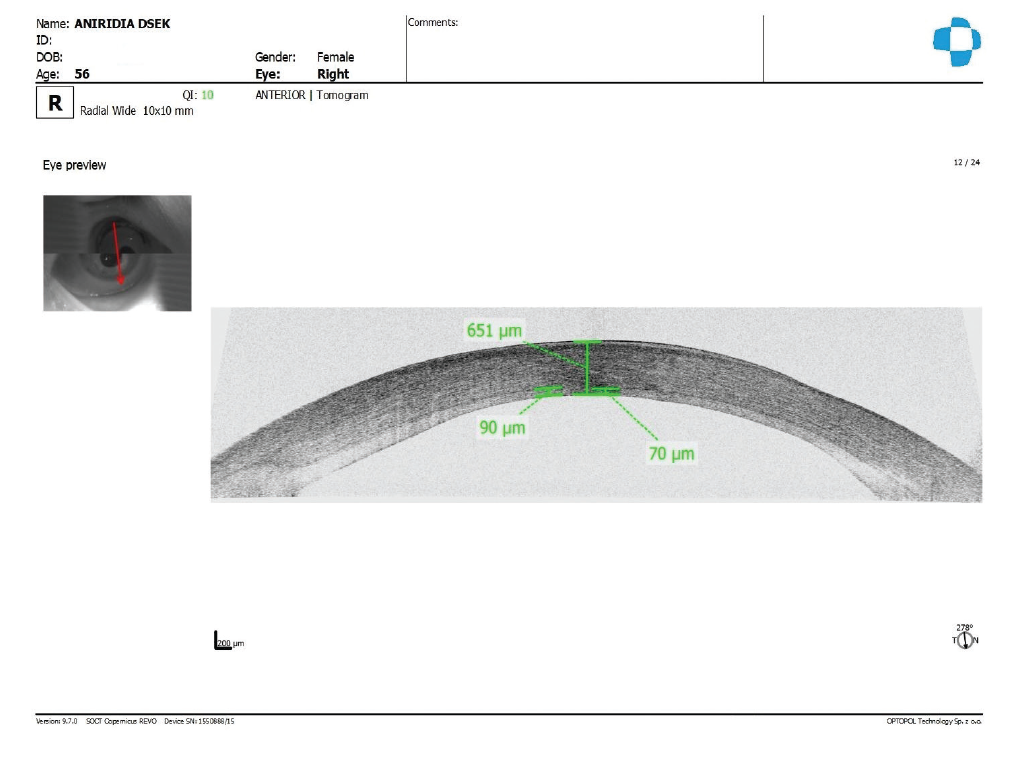Click the Eye value Right
1014x759 pixels.
click(332, 74)
